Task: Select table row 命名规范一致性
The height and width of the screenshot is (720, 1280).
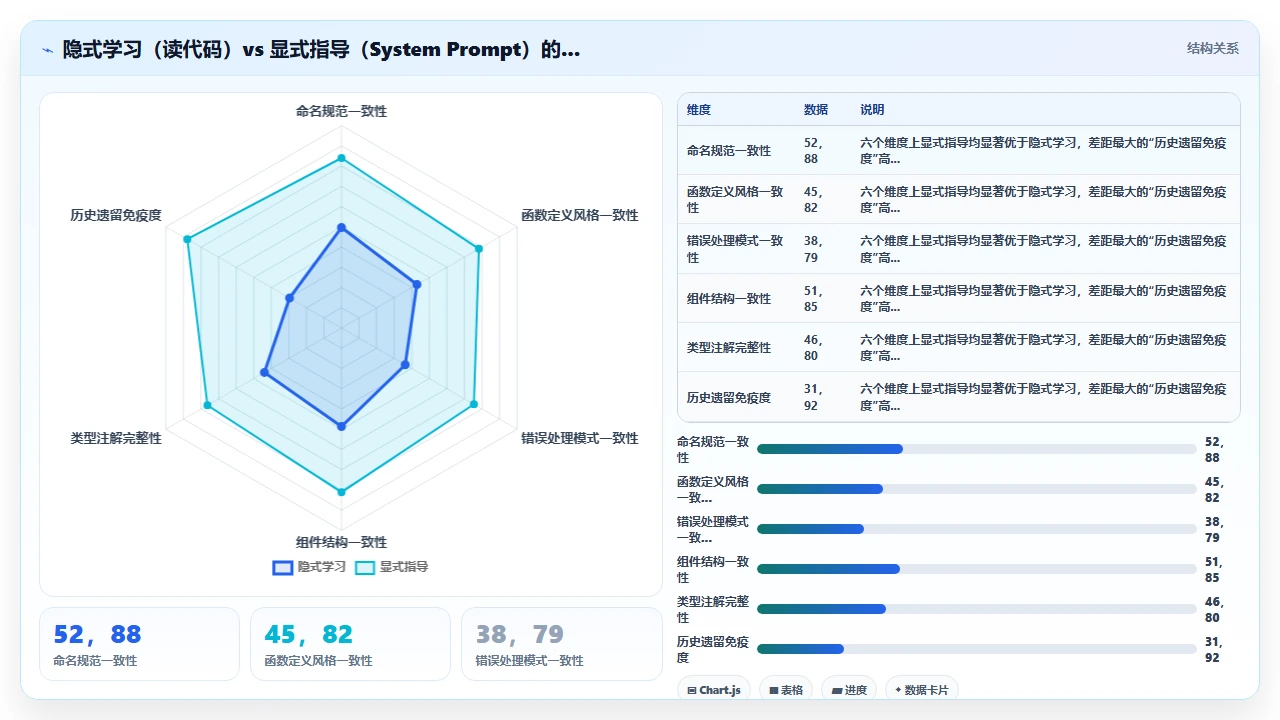Action: pos(958,150)
